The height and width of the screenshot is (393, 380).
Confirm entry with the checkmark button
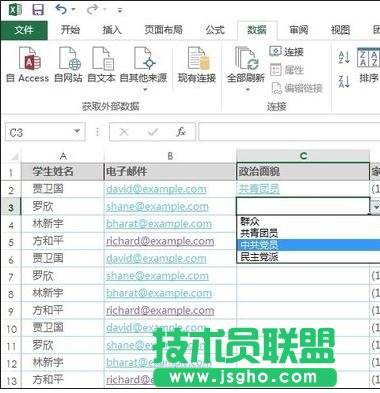pos(153,132)
